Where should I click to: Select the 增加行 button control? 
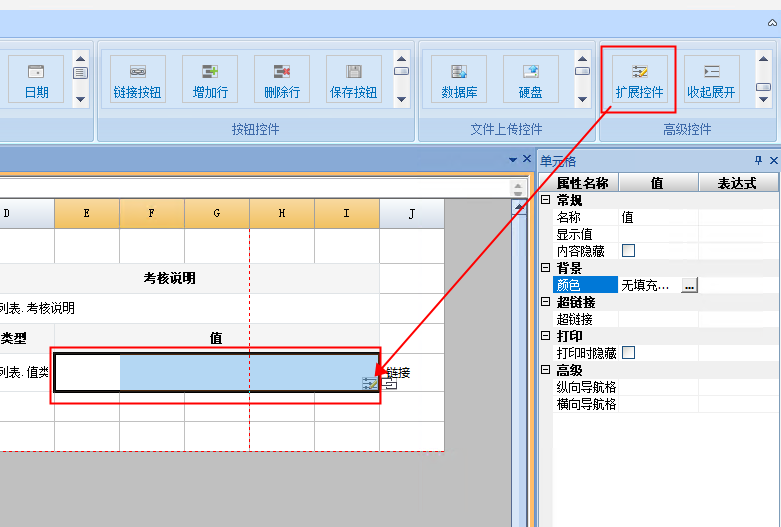coord(210,80)
